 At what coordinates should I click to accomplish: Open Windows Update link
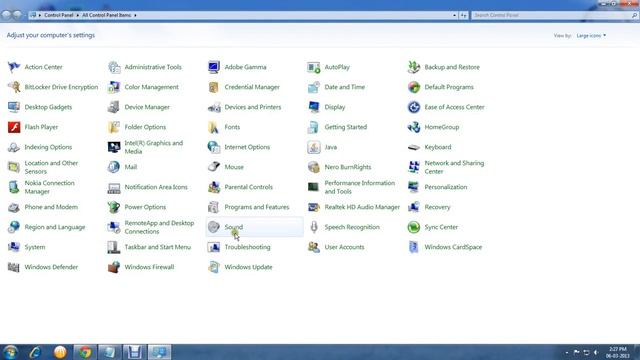tap(248, 267)
